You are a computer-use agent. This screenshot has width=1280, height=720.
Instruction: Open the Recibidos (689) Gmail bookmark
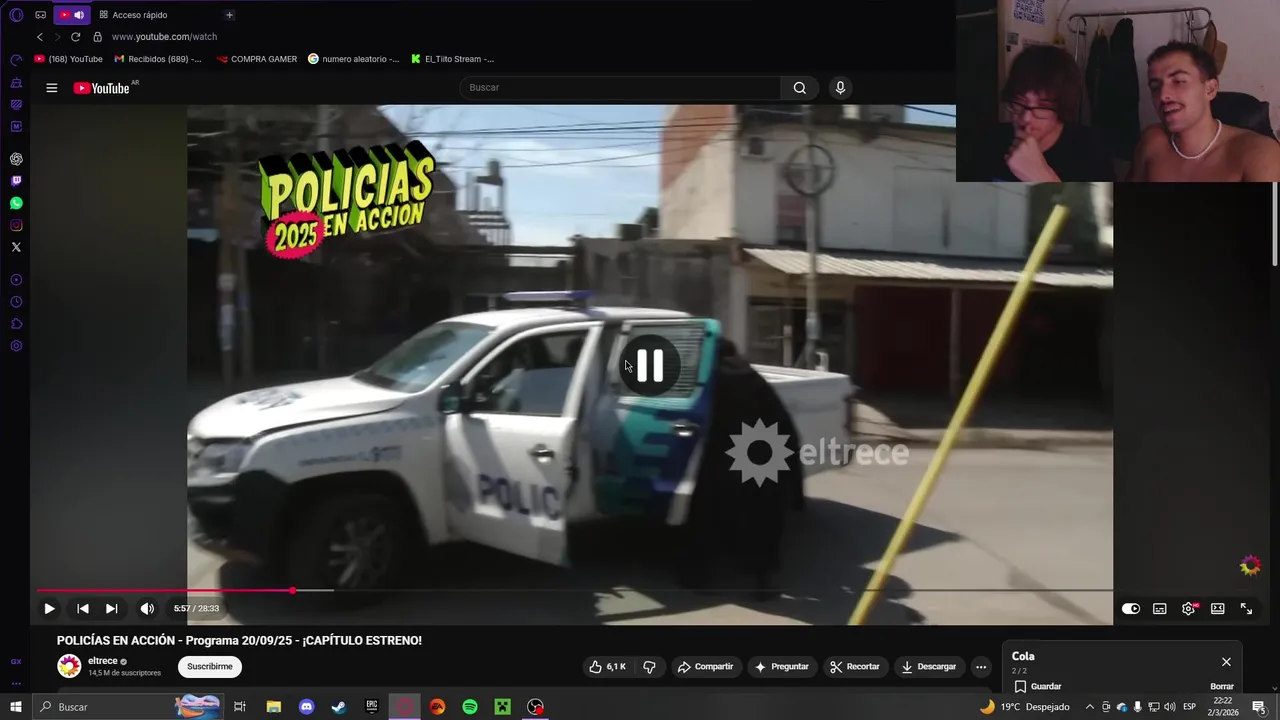(x=158, y=59)
